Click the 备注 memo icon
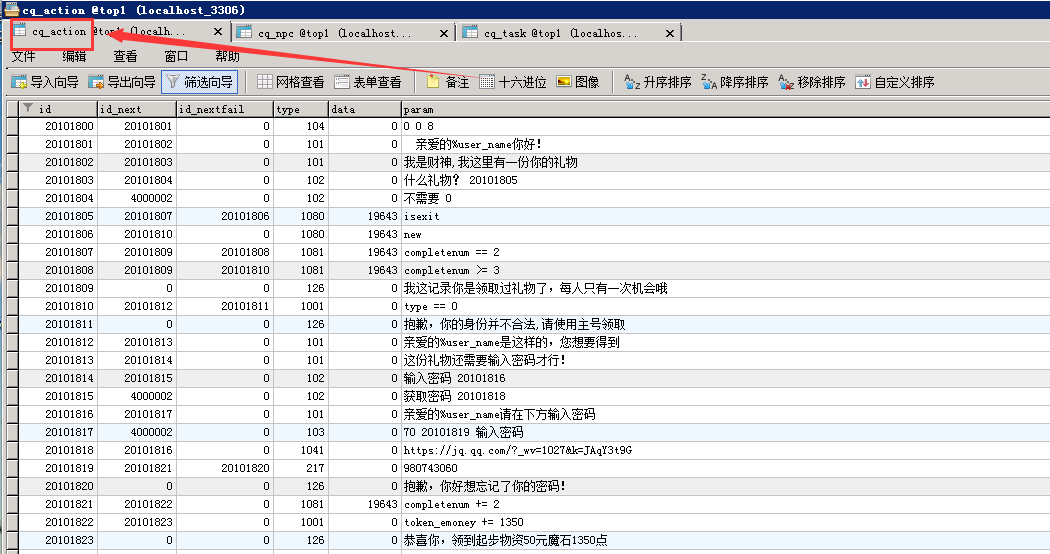The width and height of the screenshot is (1050, 554). tap(448, 82)
